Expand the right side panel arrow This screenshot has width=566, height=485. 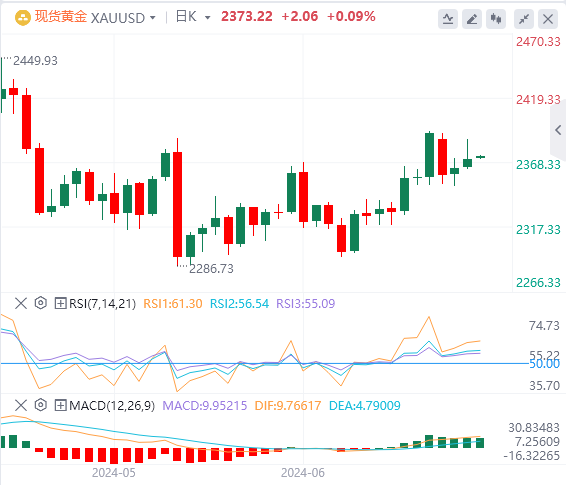click(558, 130)
